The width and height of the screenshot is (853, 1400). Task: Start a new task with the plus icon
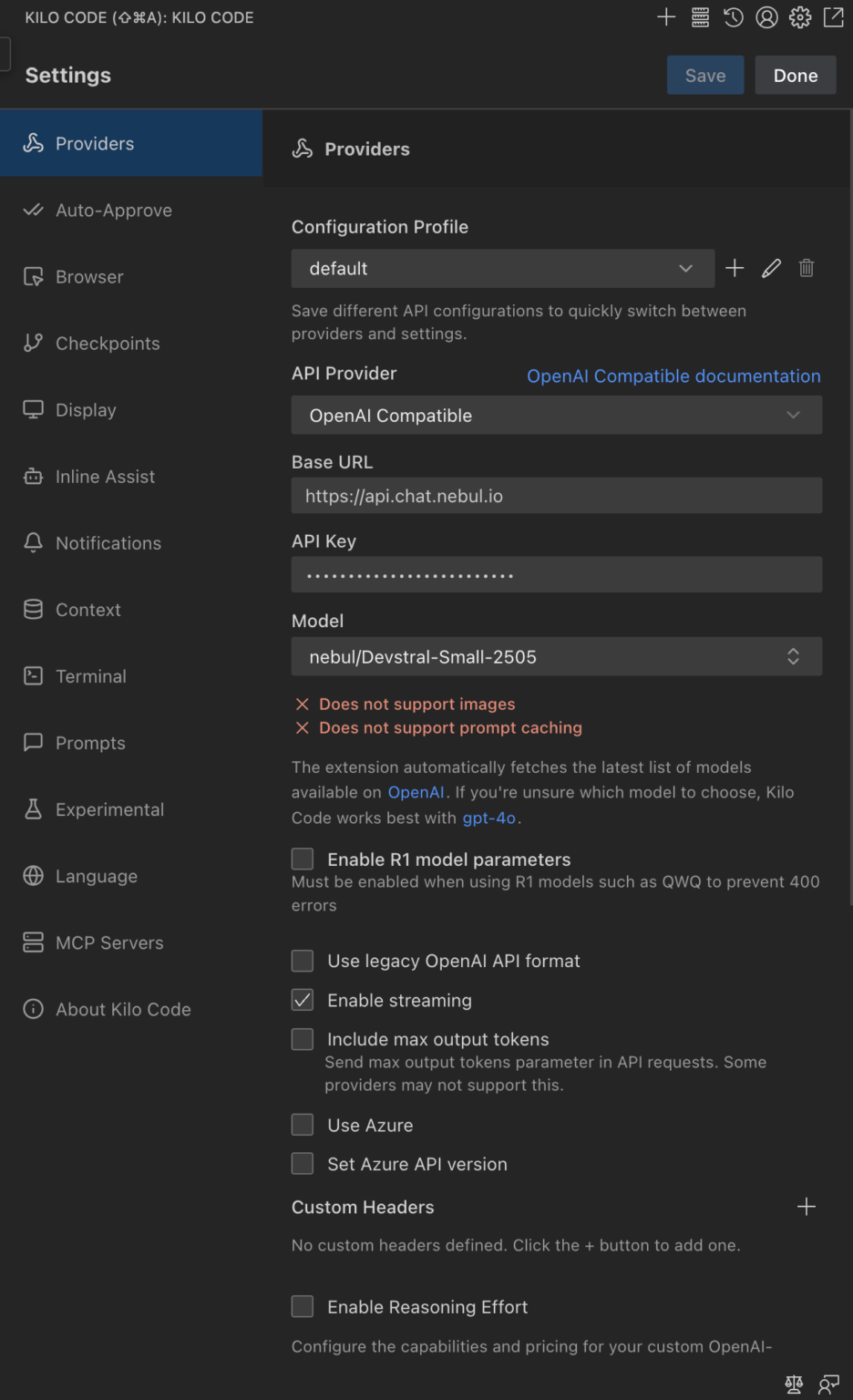point(665,16)
